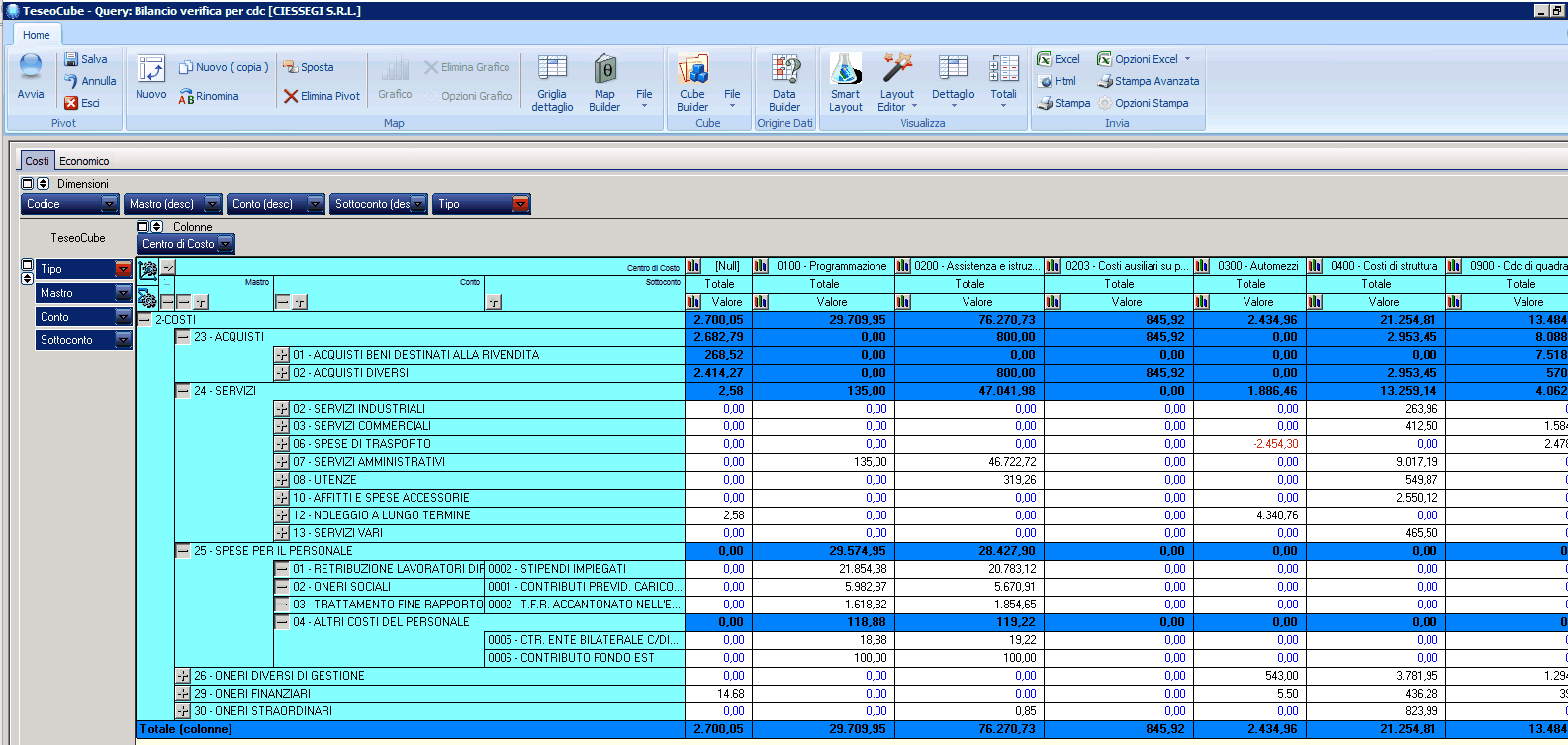Switch to the Economico tab
The height and width of the screenshot is (745, 1568).
tap(84, 161)
